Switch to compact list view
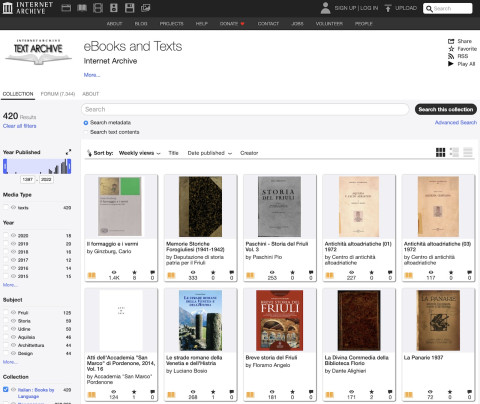 (468, 152)
